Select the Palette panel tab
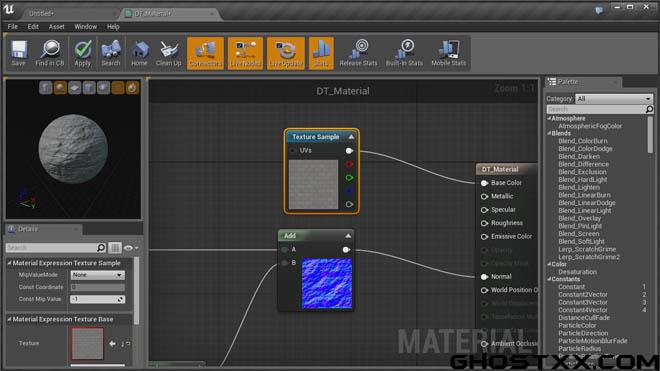 pos(583,82)
